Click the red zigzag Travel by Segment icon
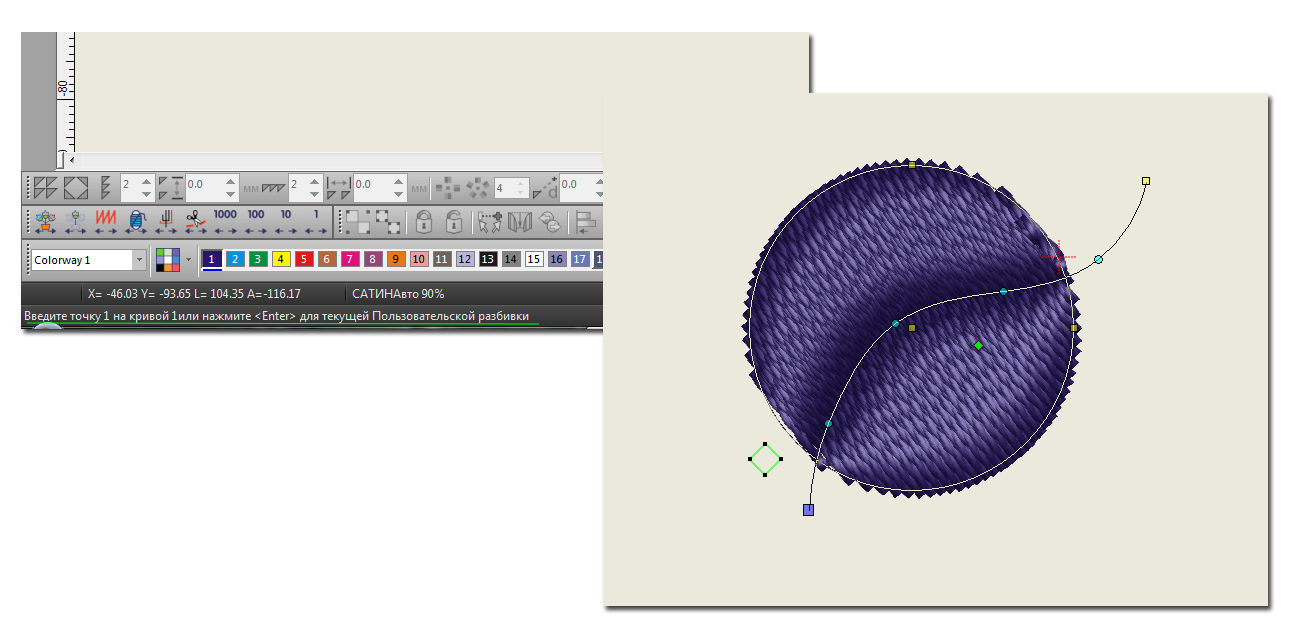This screenshot has height=621, width=1296. pyautogui.click(x=106, y=222)
